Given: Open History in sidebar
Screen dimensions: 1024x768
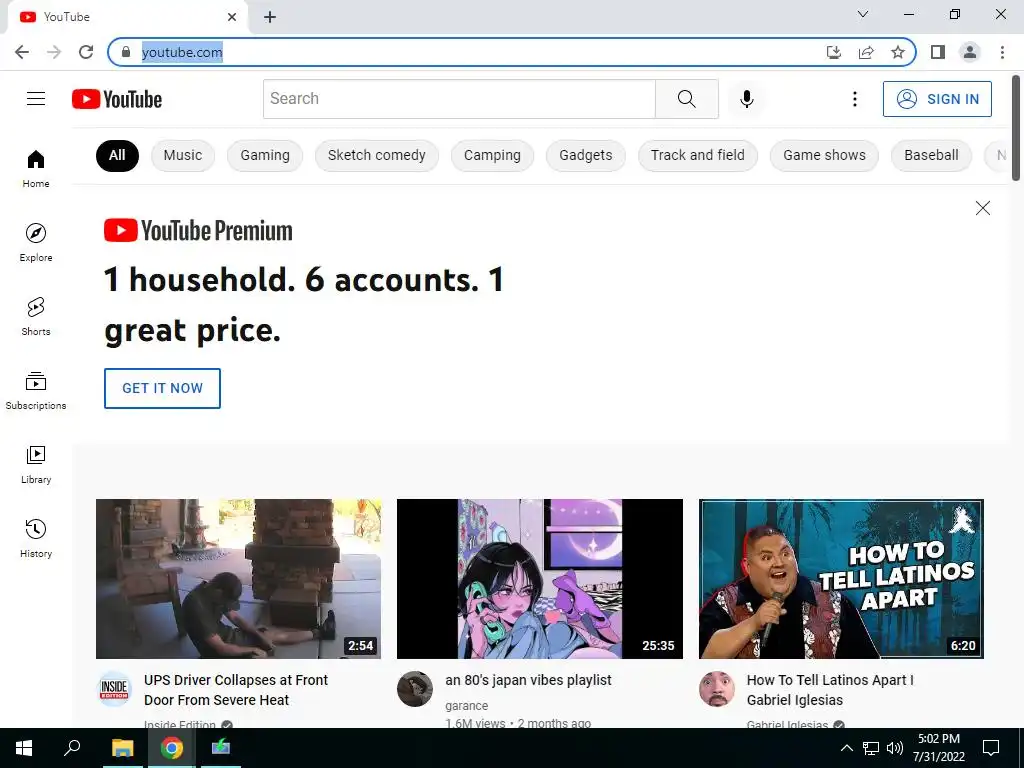Looking at the screenshot, I should (x=36, y=538).
